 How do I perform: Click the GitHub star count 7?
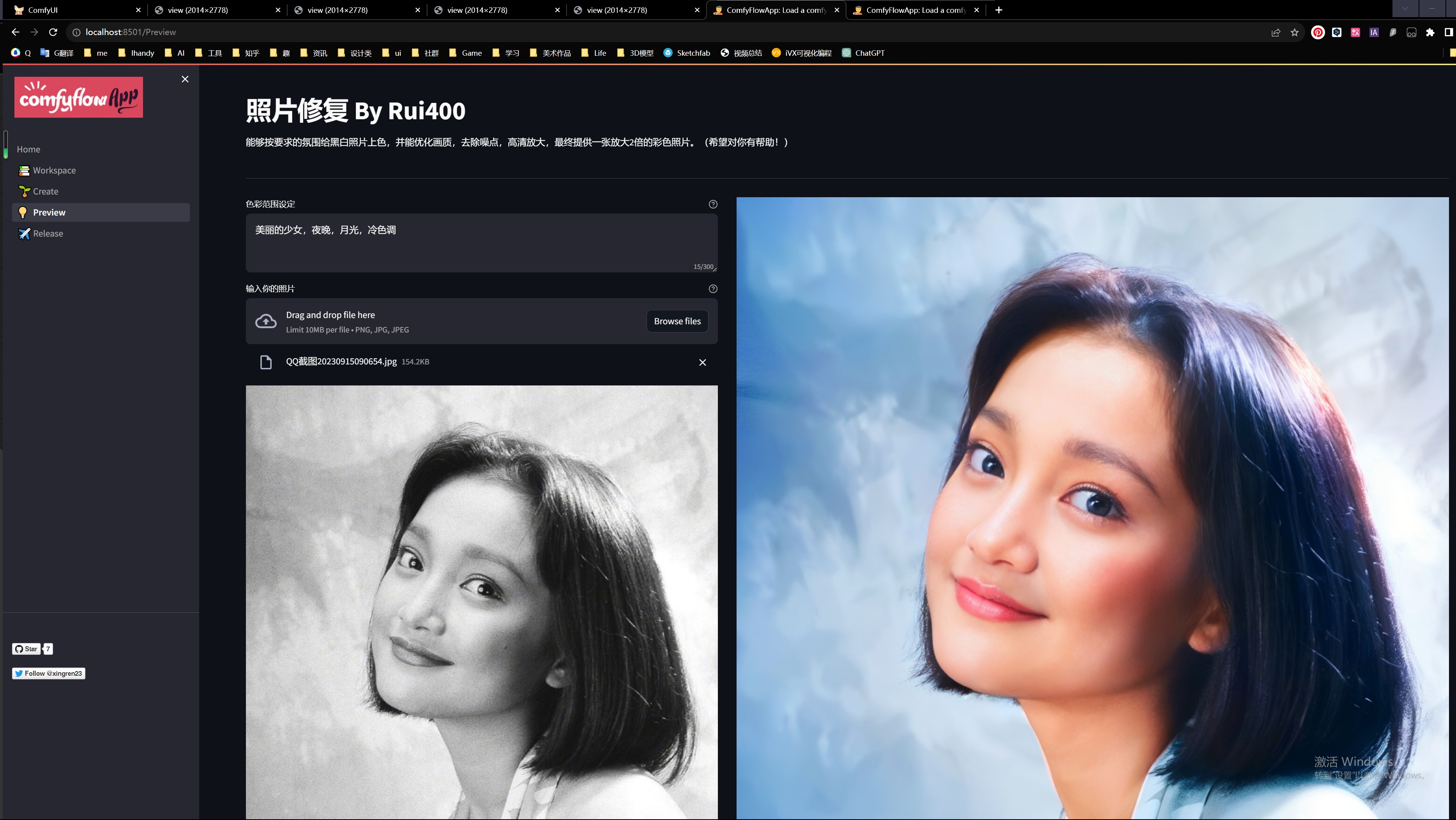48,649
